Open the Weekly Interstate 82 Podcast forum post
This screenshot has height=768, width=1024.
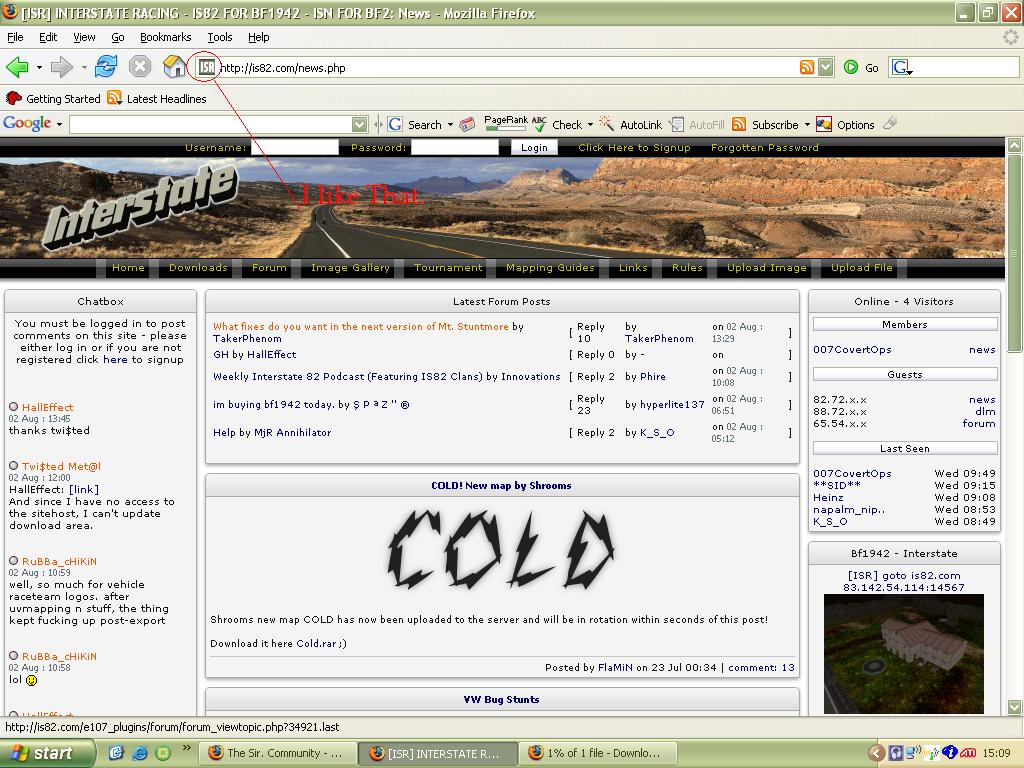click(348, 376)
